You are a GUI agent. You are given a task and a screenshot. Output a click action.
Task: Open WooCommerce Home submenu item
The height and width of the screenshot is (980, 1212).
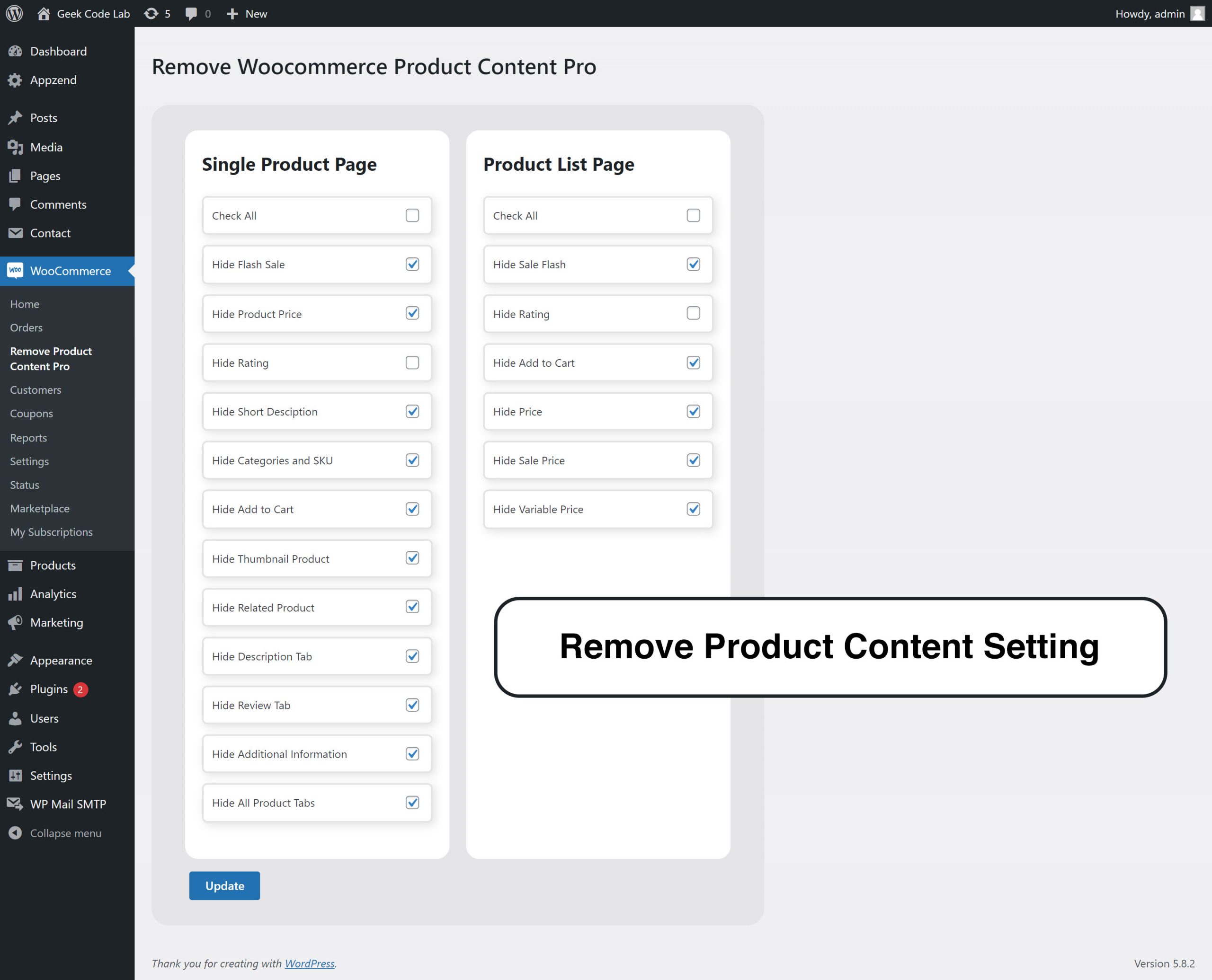click(25, 304)
